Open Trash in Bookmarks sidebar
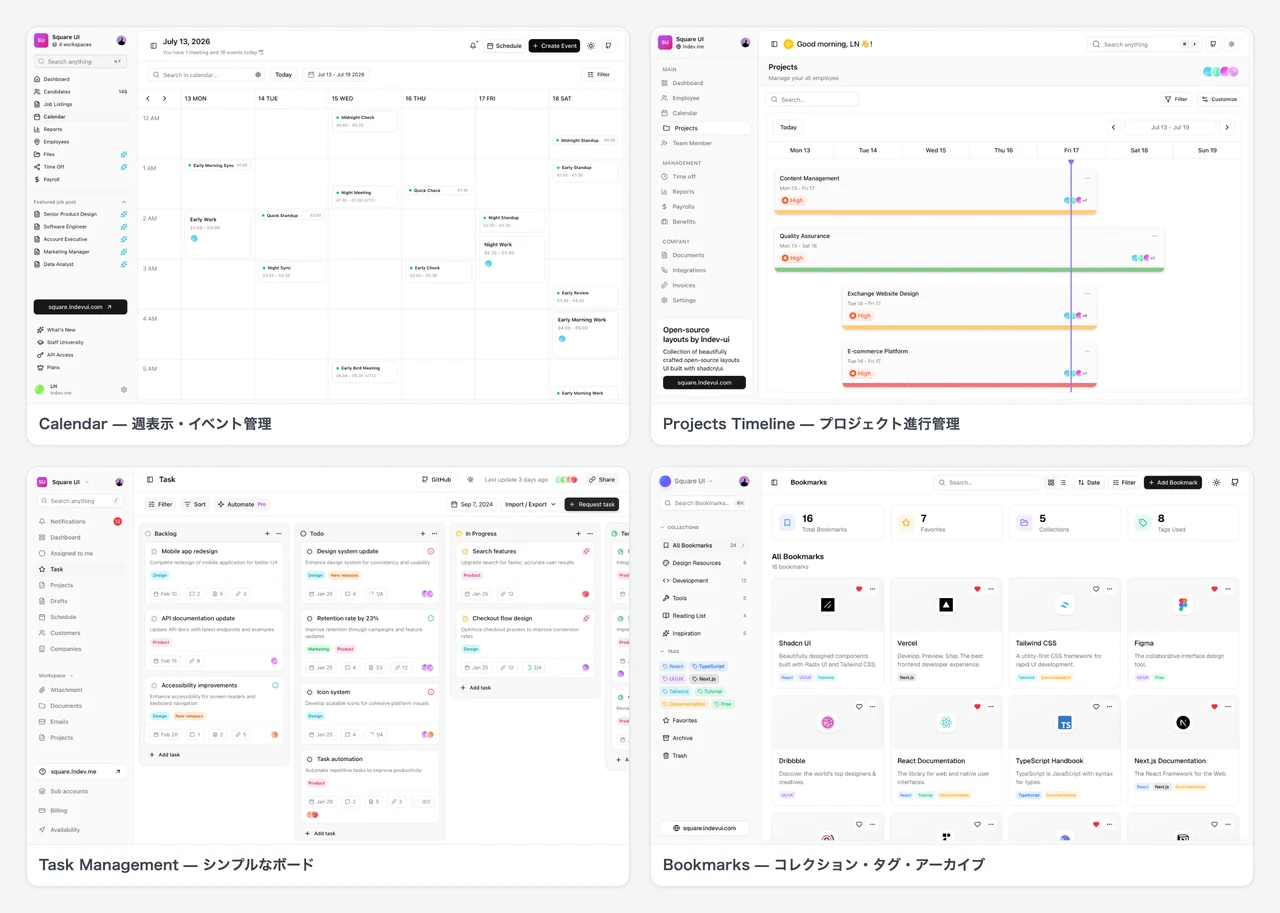Viewport: 1280px width, 913px height. point(704,755)
